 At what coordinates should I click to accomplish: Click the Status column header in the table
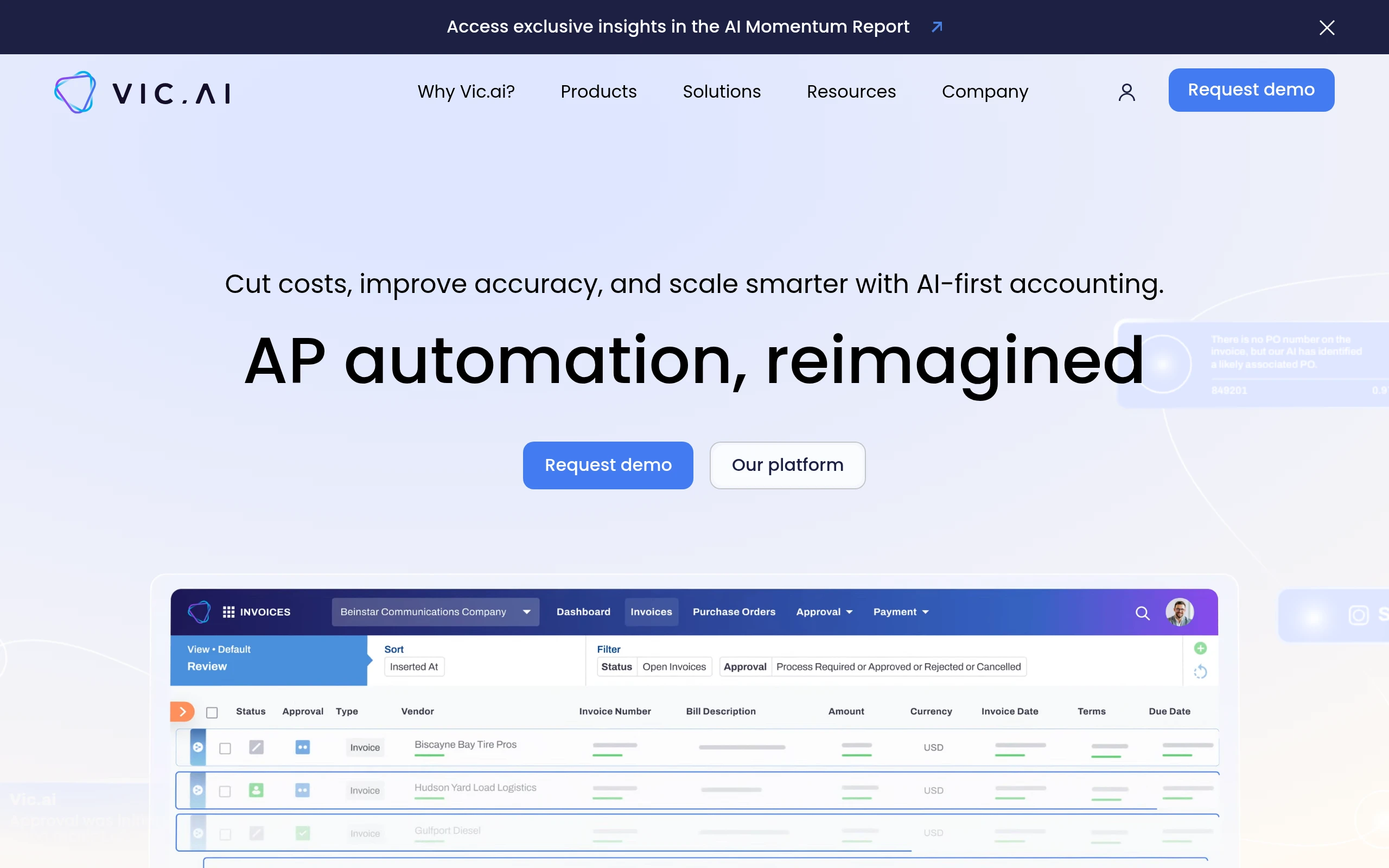pos(251,711)
